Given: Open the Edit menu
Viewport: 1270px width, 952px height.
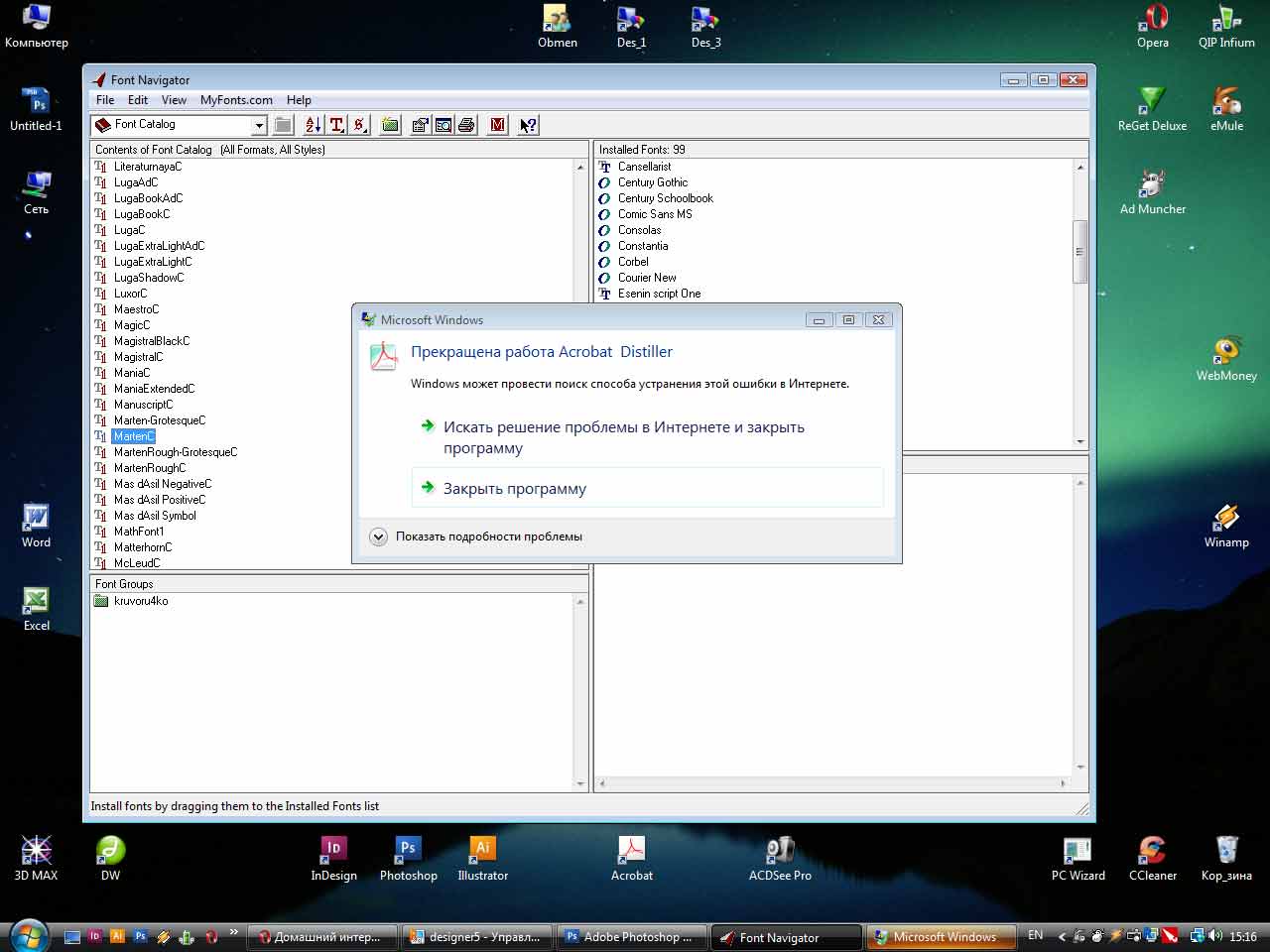Looking at the screenshot, I should pyautogui.click(x=138, y=100).
